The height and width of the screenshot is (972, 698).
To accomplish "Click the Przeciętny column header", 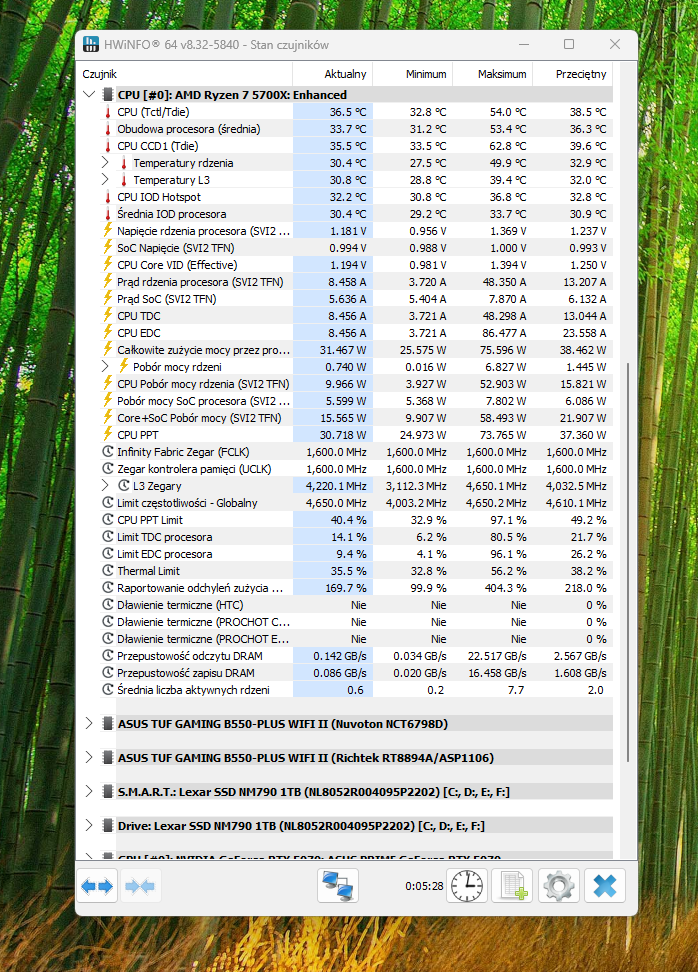I will (x=572, y=74).
